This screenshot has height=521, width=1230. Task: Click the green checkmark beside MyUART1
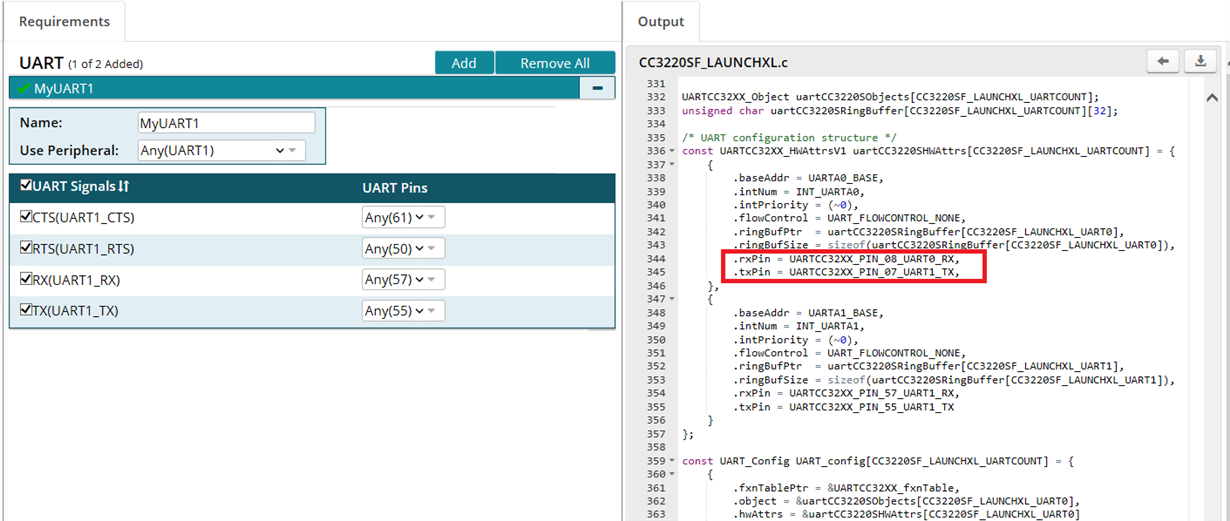click(23, 88)
